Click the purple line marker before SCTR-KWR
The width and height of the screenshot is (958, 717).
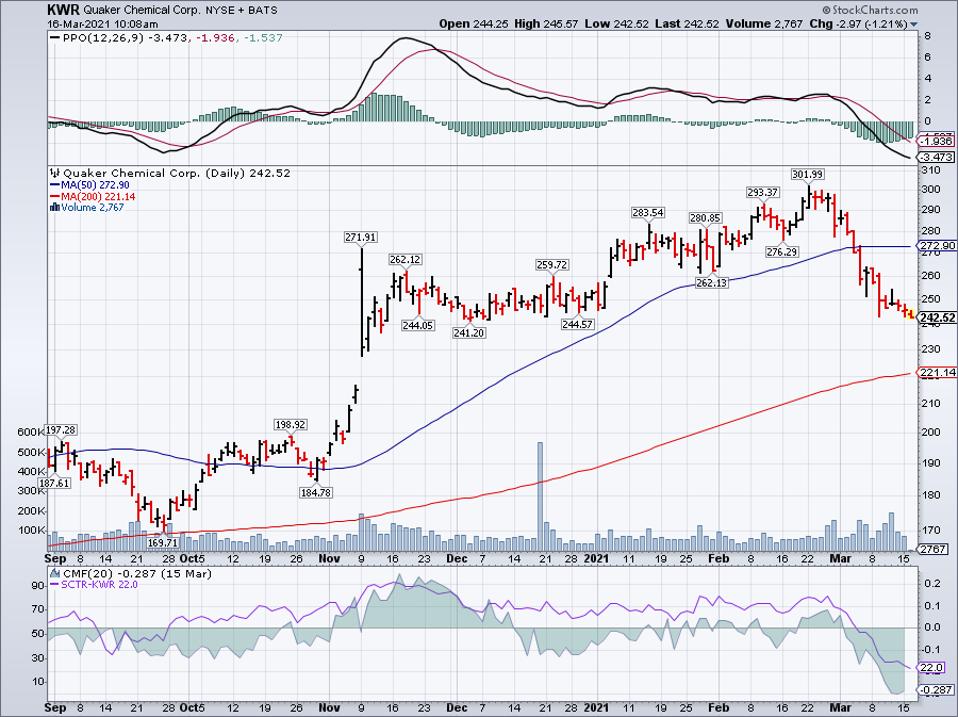(54, 584)
